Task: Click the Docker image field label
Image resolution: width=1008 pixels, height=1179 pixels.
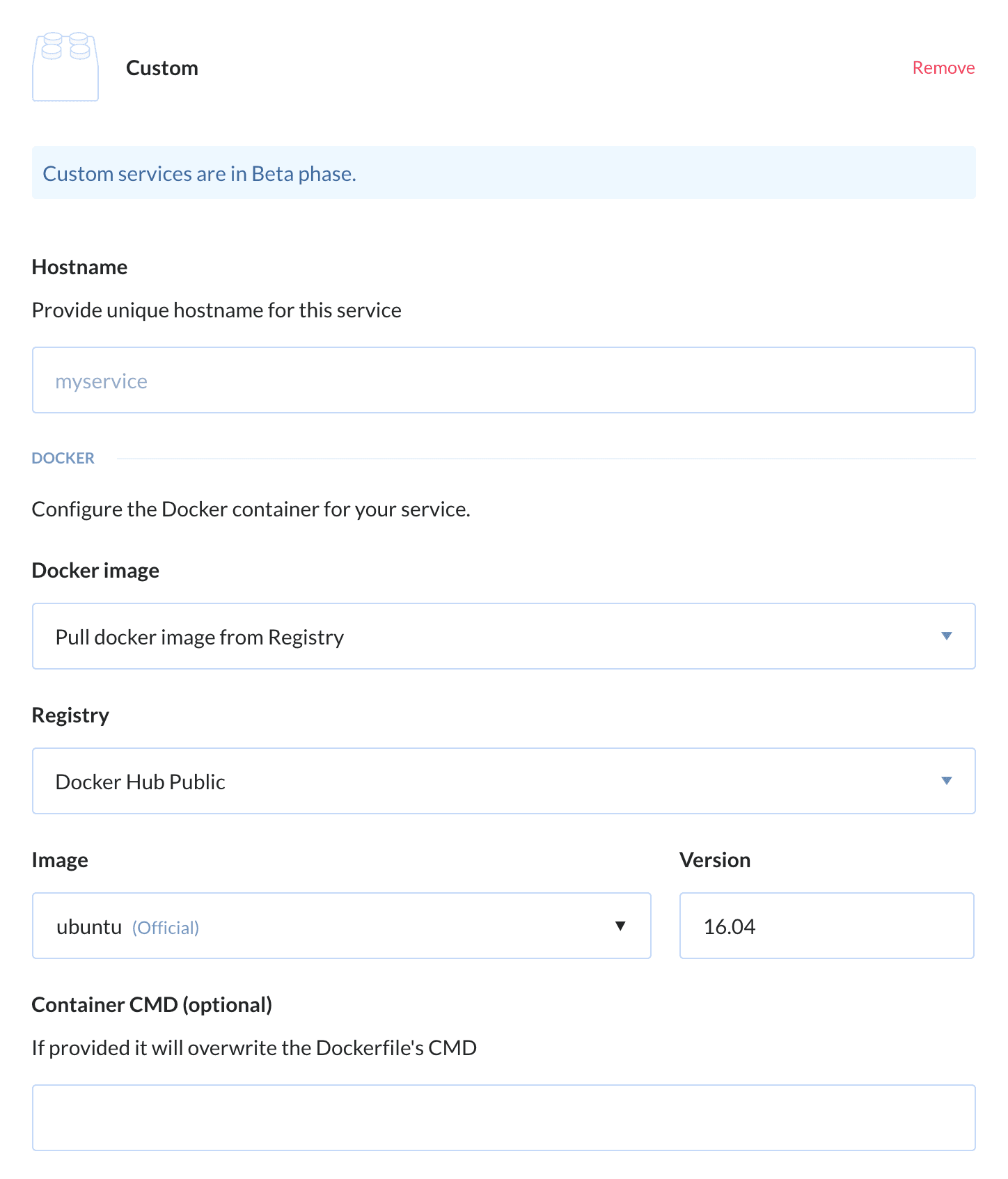Action: 95,571
